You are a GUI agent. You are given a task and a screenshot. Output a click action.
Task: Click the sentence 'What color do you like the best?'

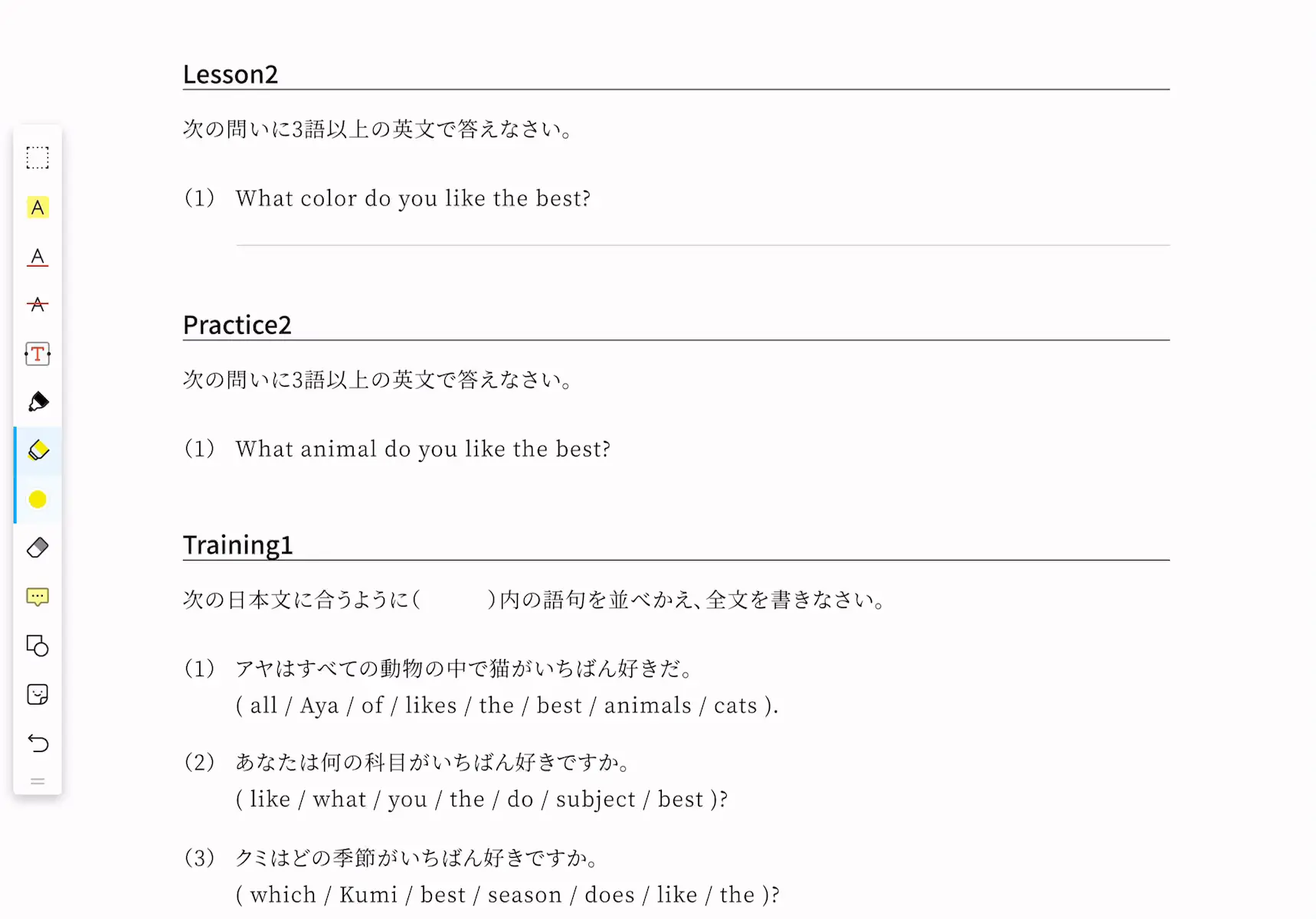pos(413,198)
